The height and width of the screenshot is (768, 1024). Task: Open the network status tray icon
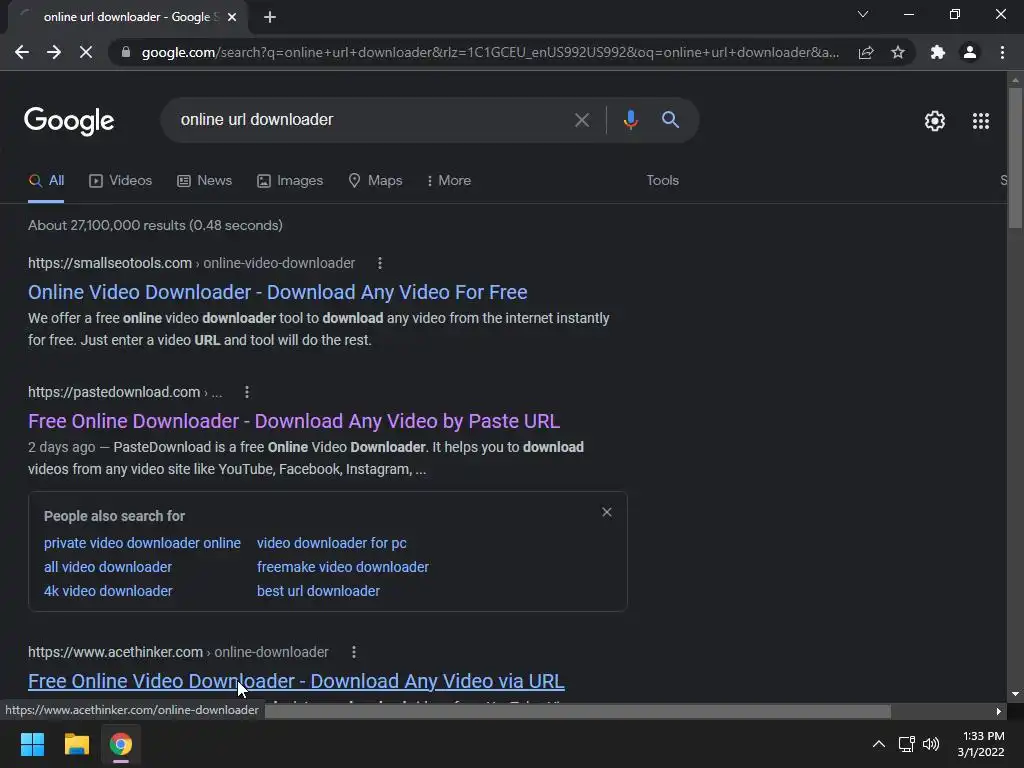[x=906, y=744]
